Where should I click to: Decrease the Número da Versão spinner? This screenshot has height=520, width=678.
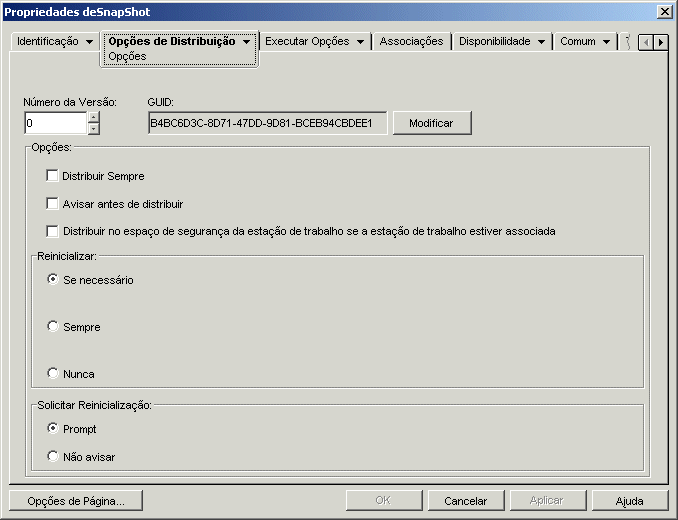click(94, 129)
